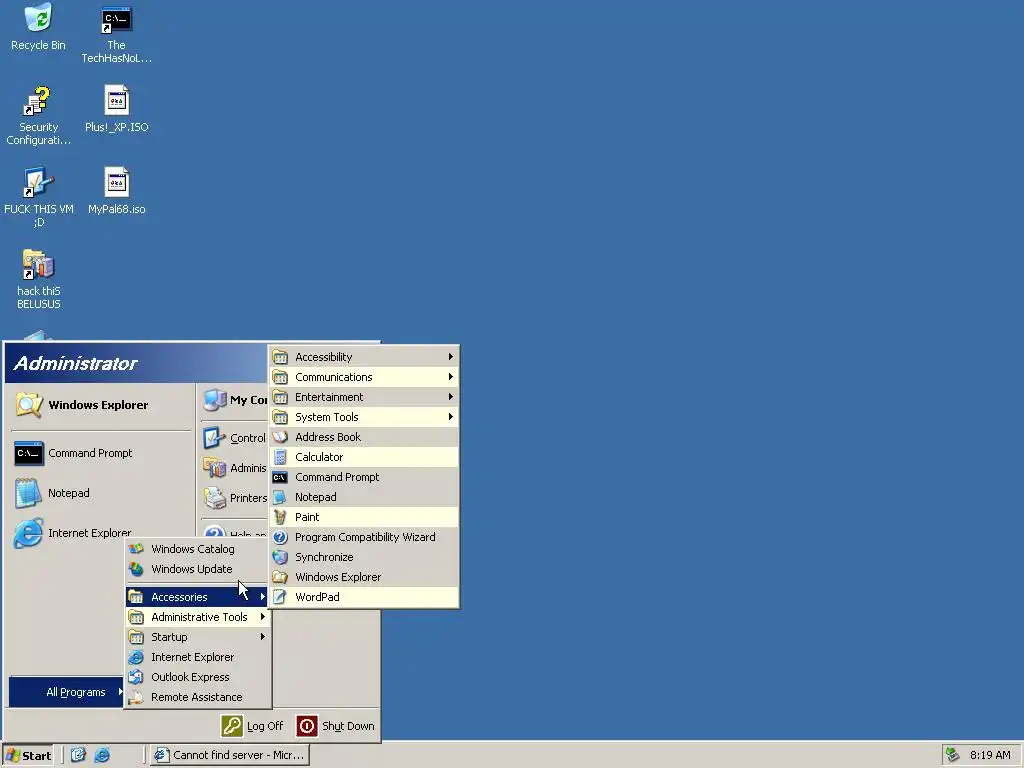Expand the Communications submenu

coord(364,377)
